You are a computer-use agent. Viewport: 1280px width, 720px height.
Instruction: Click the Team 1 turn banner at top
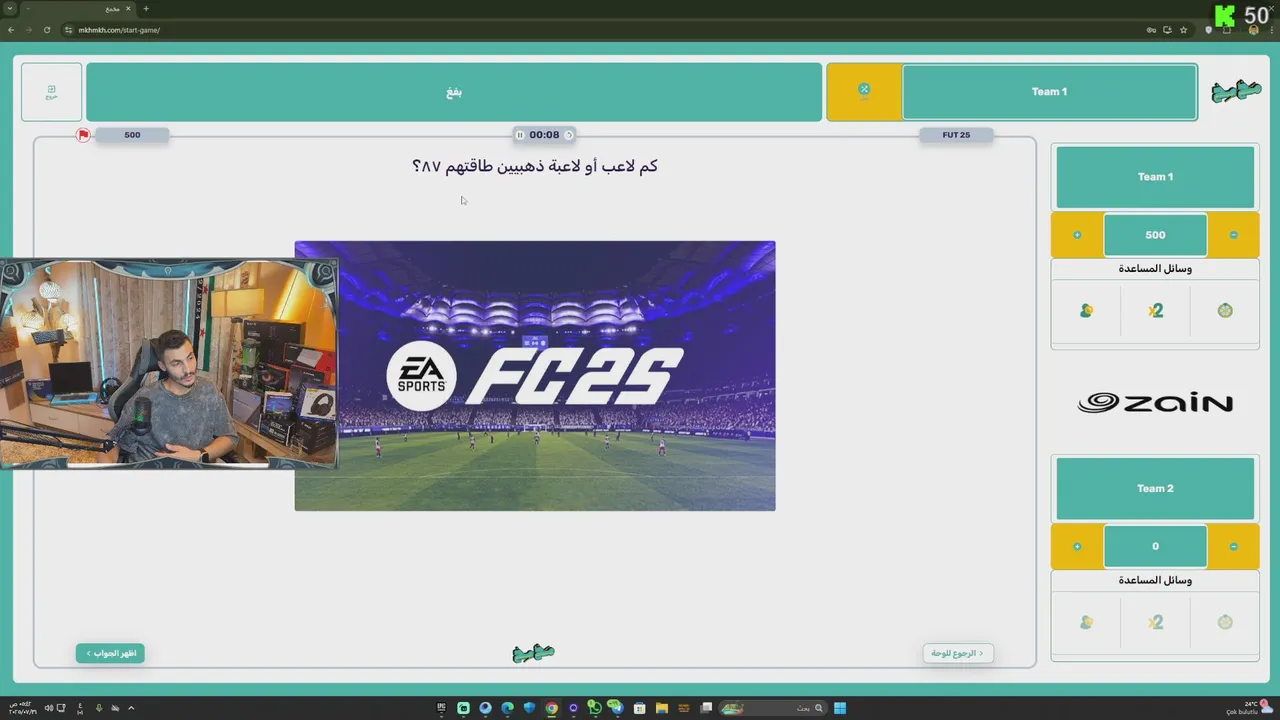pyautogui.click(x=1049, y=92)
